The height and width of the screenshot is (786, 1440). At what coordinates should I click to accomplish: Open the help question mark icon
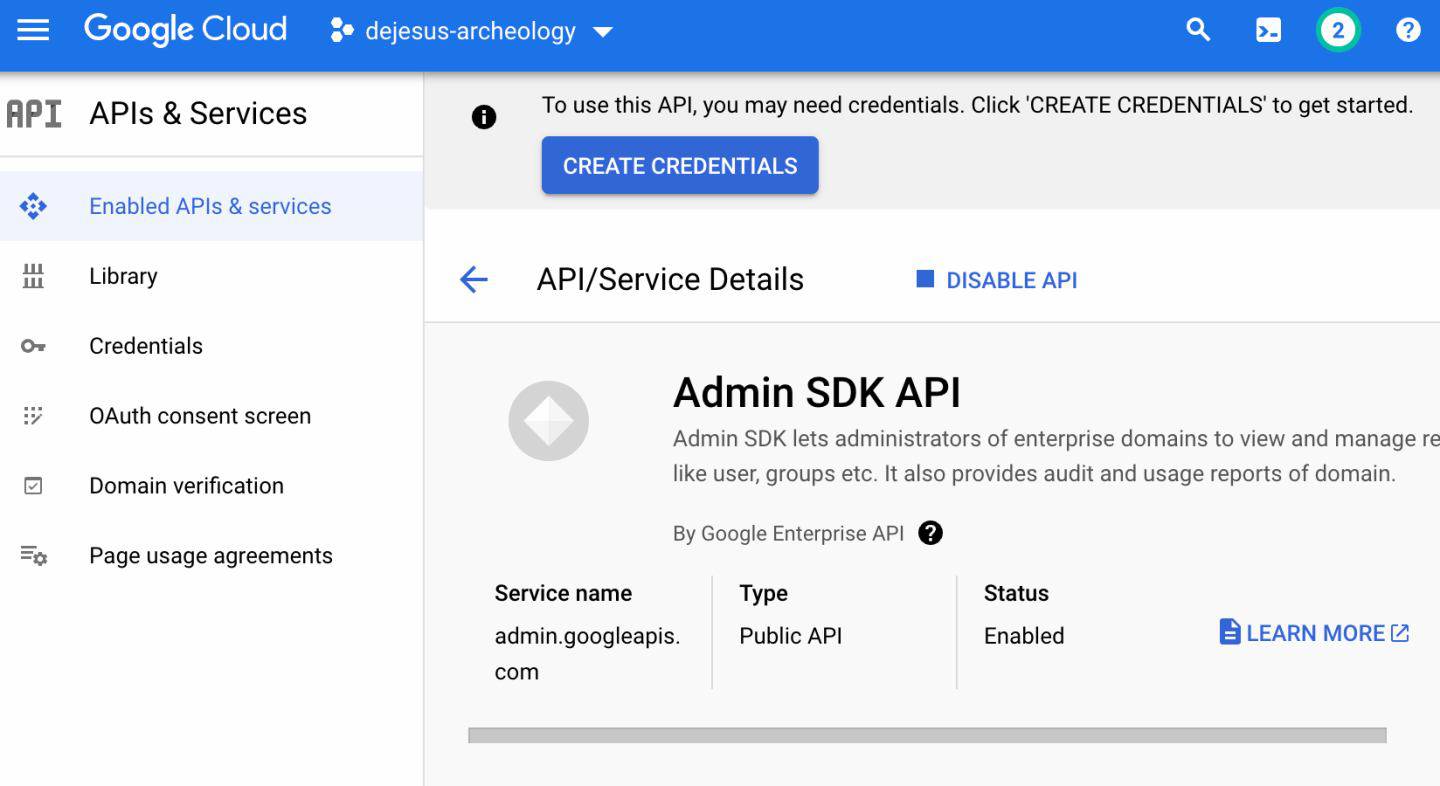(x=1408, y=31)
